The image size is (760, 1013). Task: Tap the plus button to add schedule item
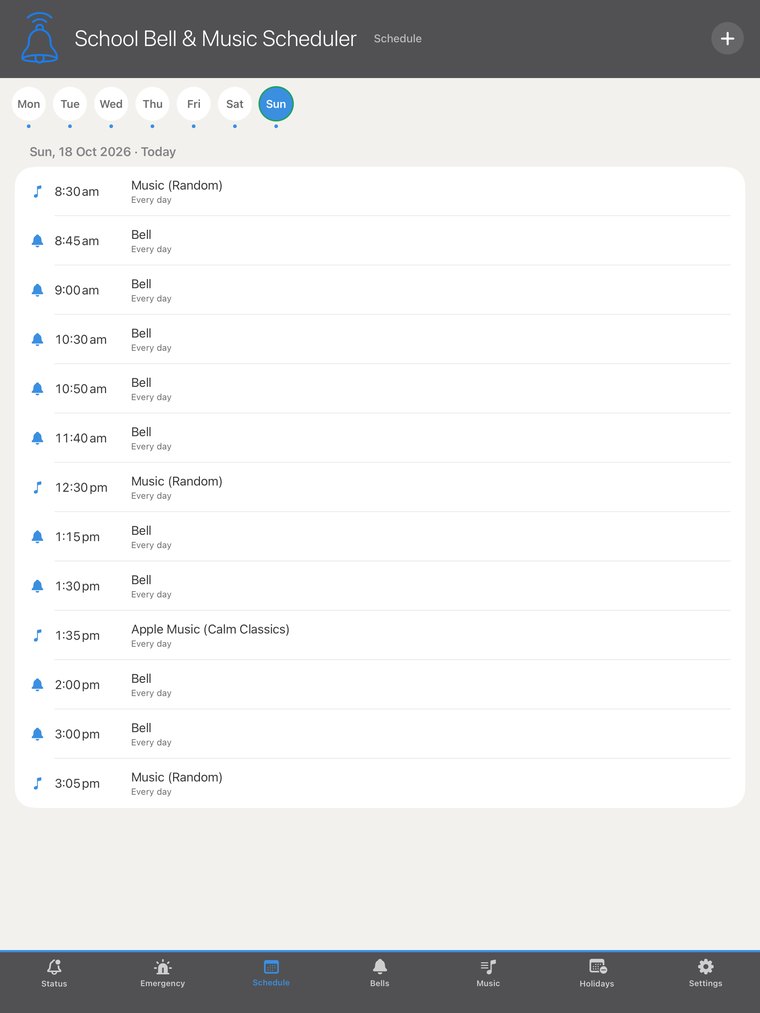[x=727, y=39]
